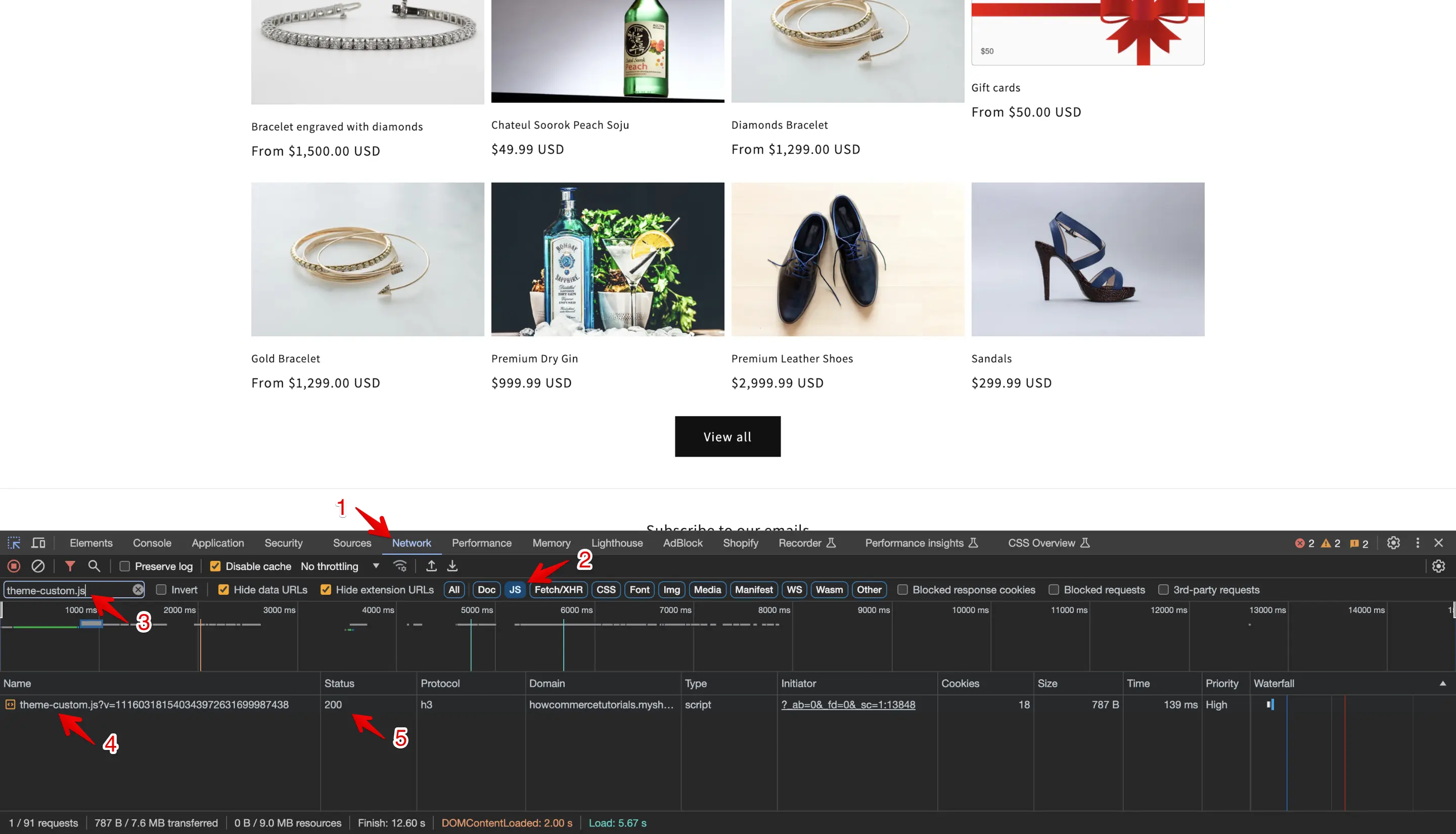Open the No throttling dropdown
The height and width of the screenshot is (834, 1456).
[340, 566]
